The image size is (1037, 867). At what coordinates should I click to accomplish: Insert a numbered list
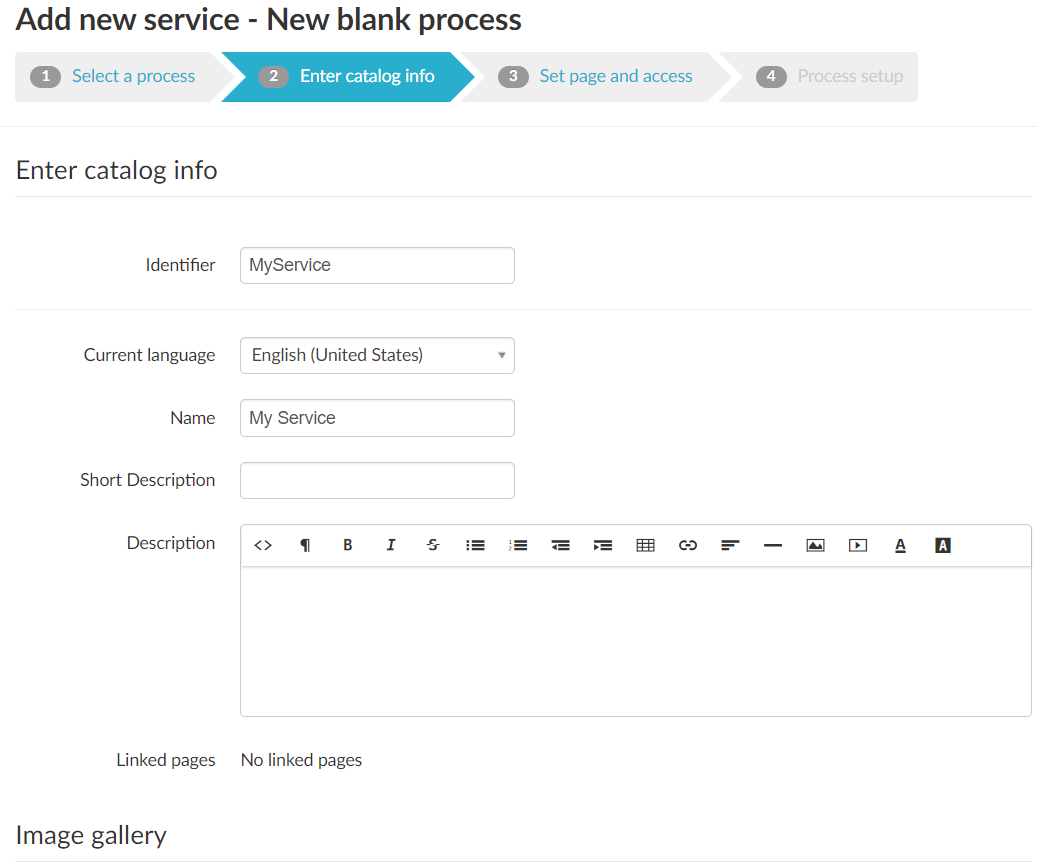[x=518, y=545]
